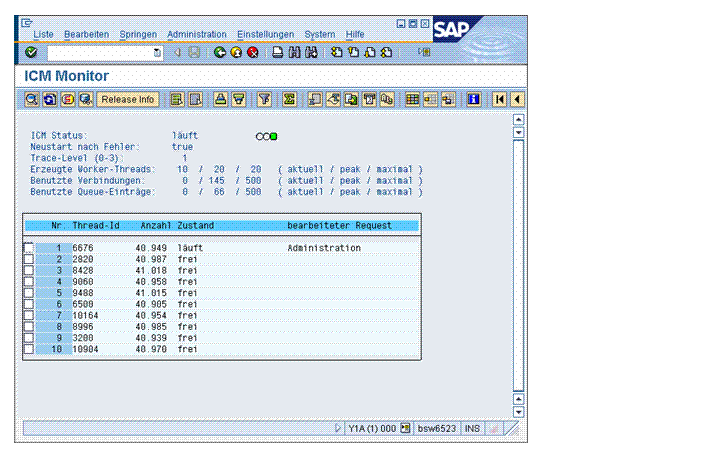Click the "bsw6523" server name in status bar
Viewport: 720px width, 455px height.
[x=436, y=428]
